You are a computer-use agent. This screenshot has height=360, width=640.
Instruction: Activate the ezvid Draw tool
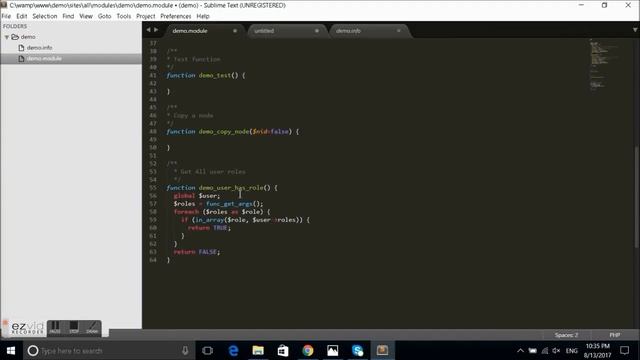92,328
